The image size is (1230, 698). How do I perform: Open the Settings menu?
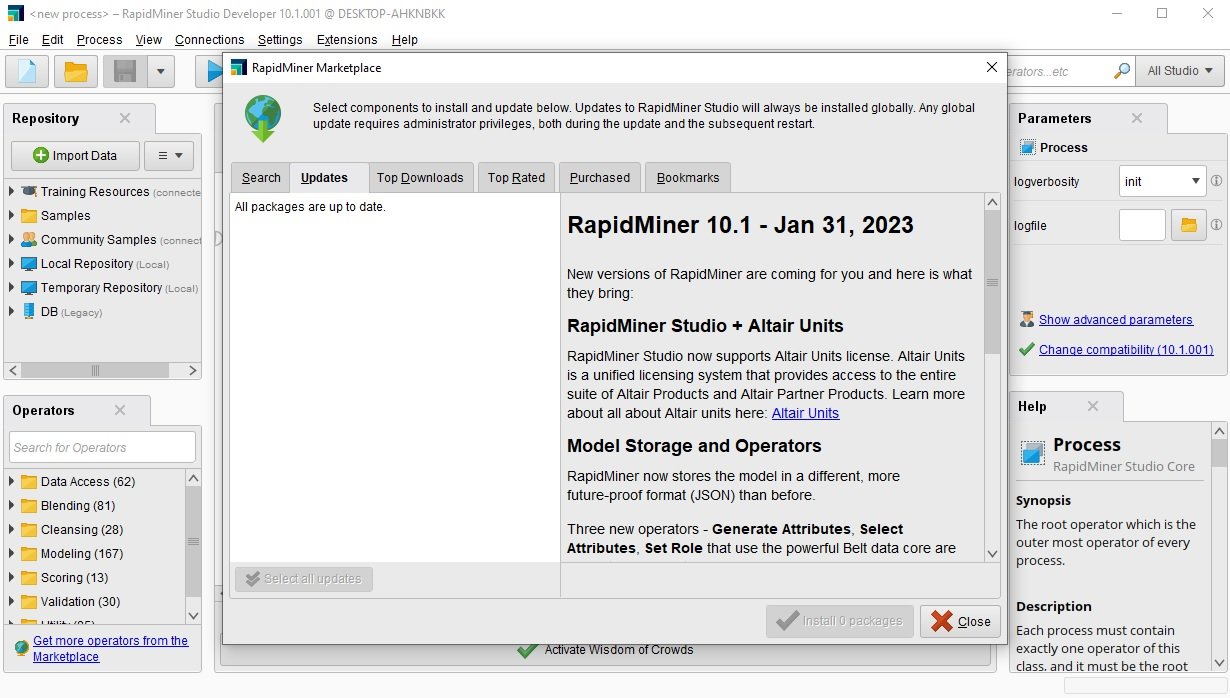pyautogui.click(x=280, y=39)
